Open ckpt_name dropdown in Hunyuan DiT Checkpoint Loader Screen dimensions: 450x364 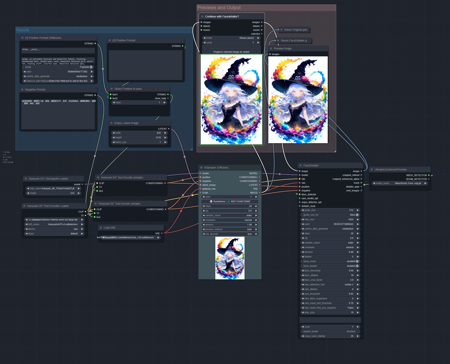point(53,188)
